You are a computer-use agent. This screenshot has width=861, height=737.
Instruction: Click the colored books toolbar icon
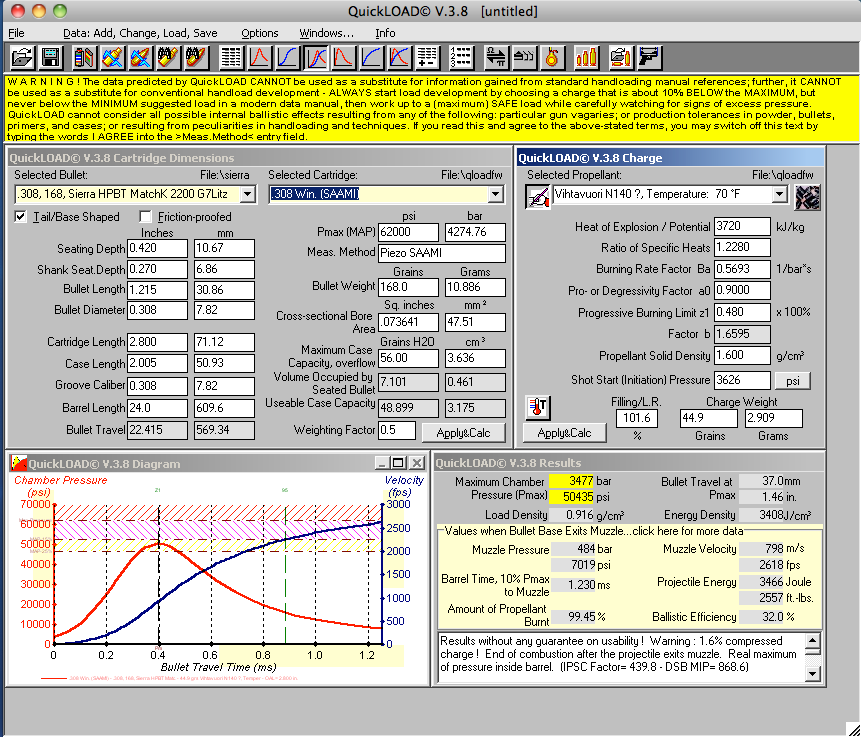pyautogui.click(x=84, y=57)
